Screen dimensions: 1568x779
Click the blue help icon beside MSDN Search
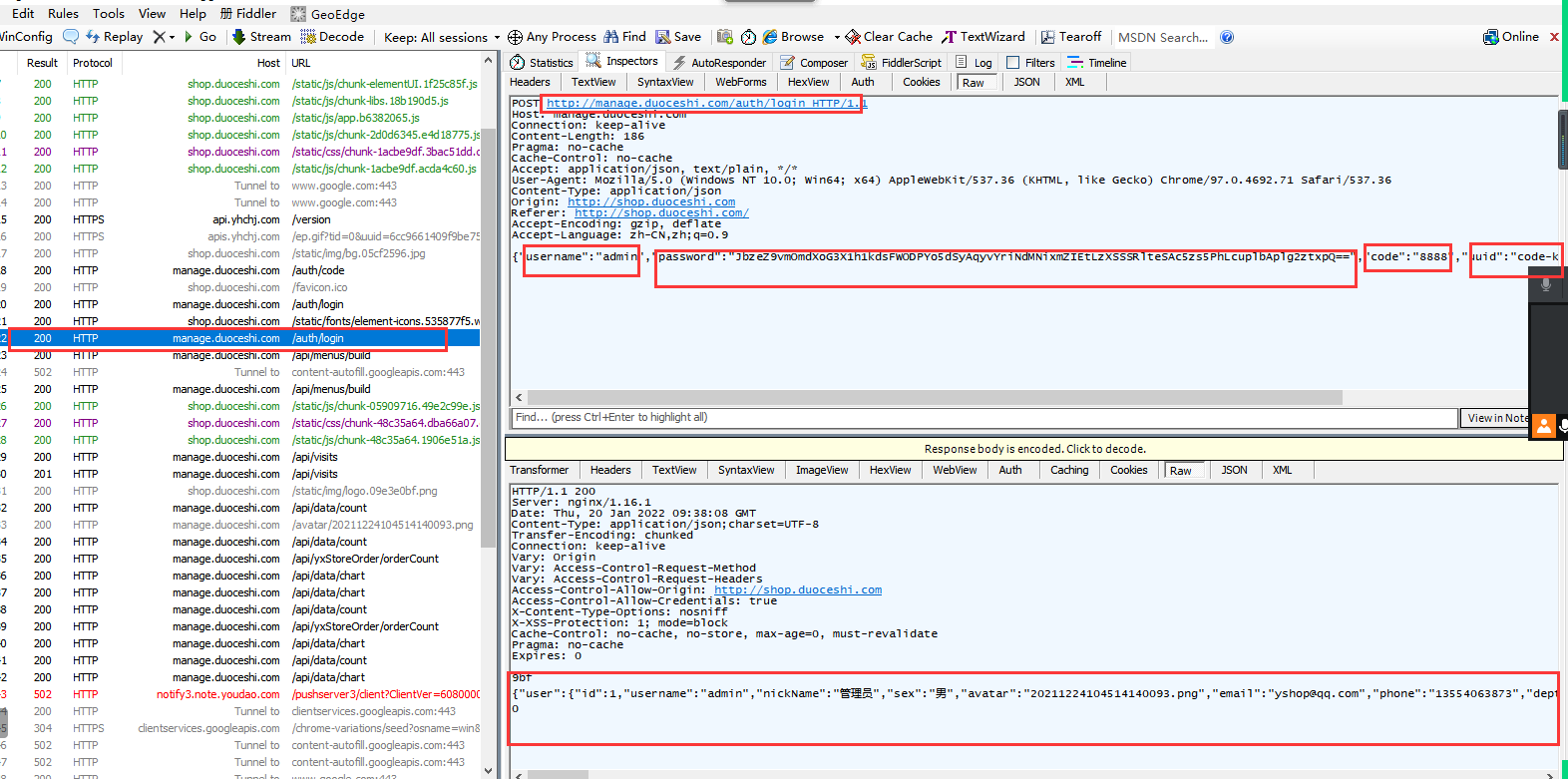tap(1227, 37)
